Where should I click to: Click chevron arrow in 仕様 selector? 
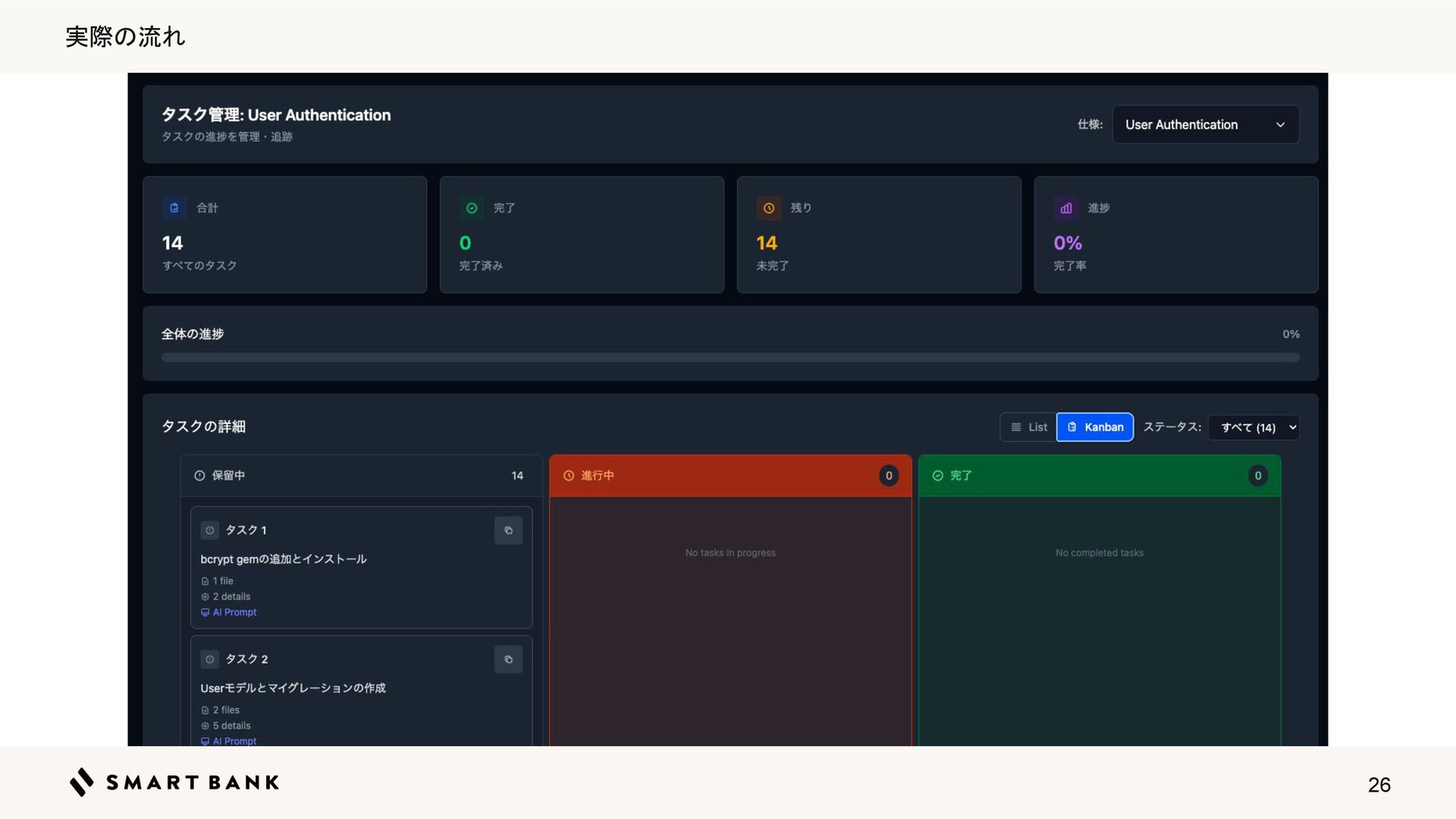(1280, 125)
